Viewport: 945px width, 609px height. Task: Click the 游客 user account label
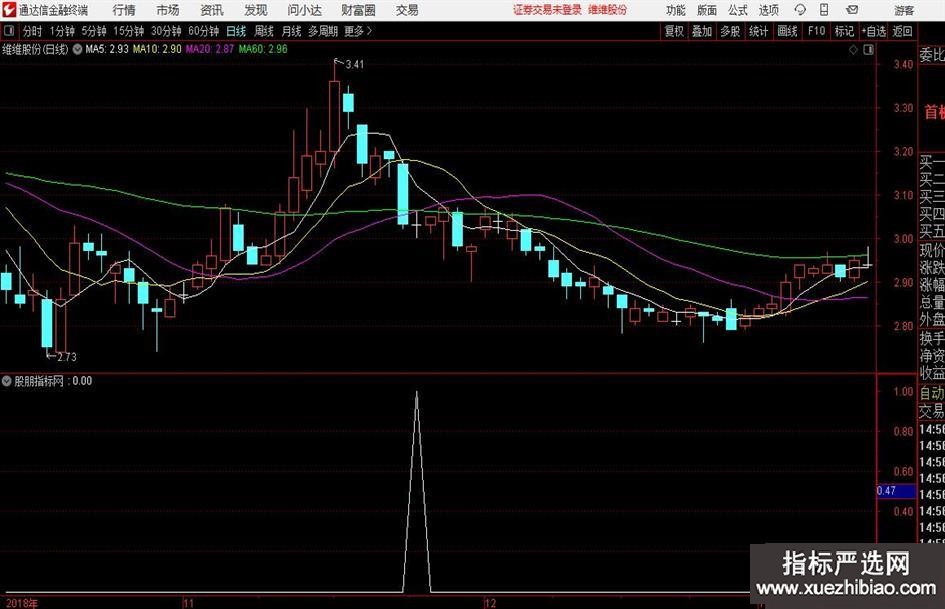(x=904, y=10)
